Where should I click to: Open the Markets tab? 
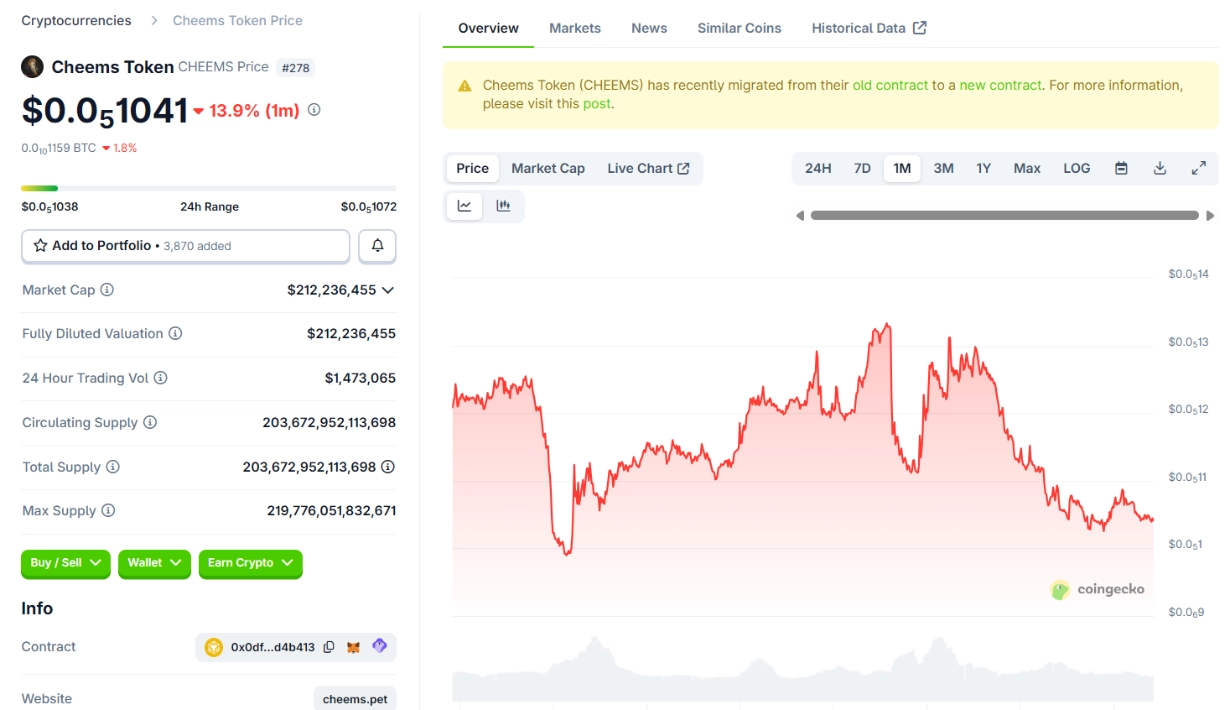[575, 28]
